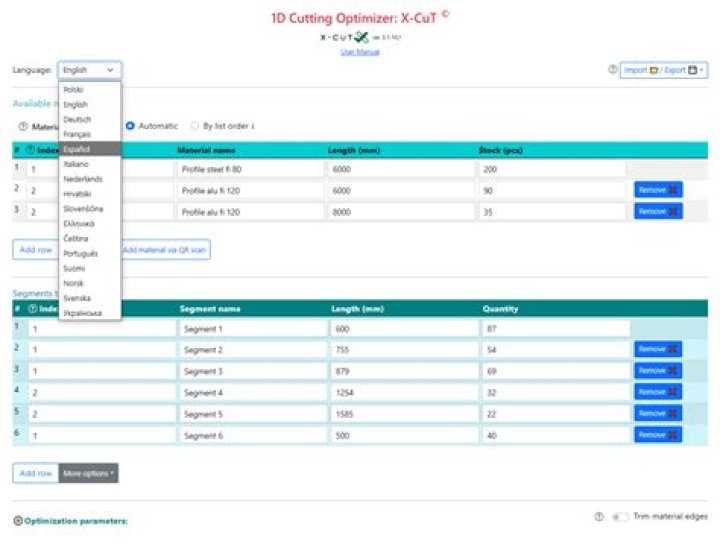Edit Segment 2 length field showing 755
The width and height of the screenshot is (720, 547).
click(404, 350)
